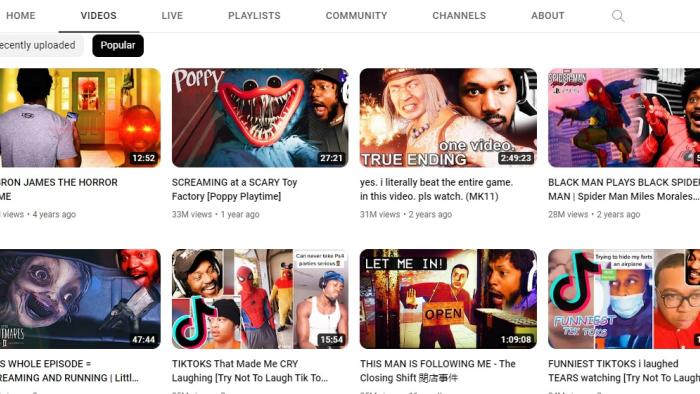Screen dimensions: 700x394
Task: Open the channel search magnifier icon
Action: point(618,16)
